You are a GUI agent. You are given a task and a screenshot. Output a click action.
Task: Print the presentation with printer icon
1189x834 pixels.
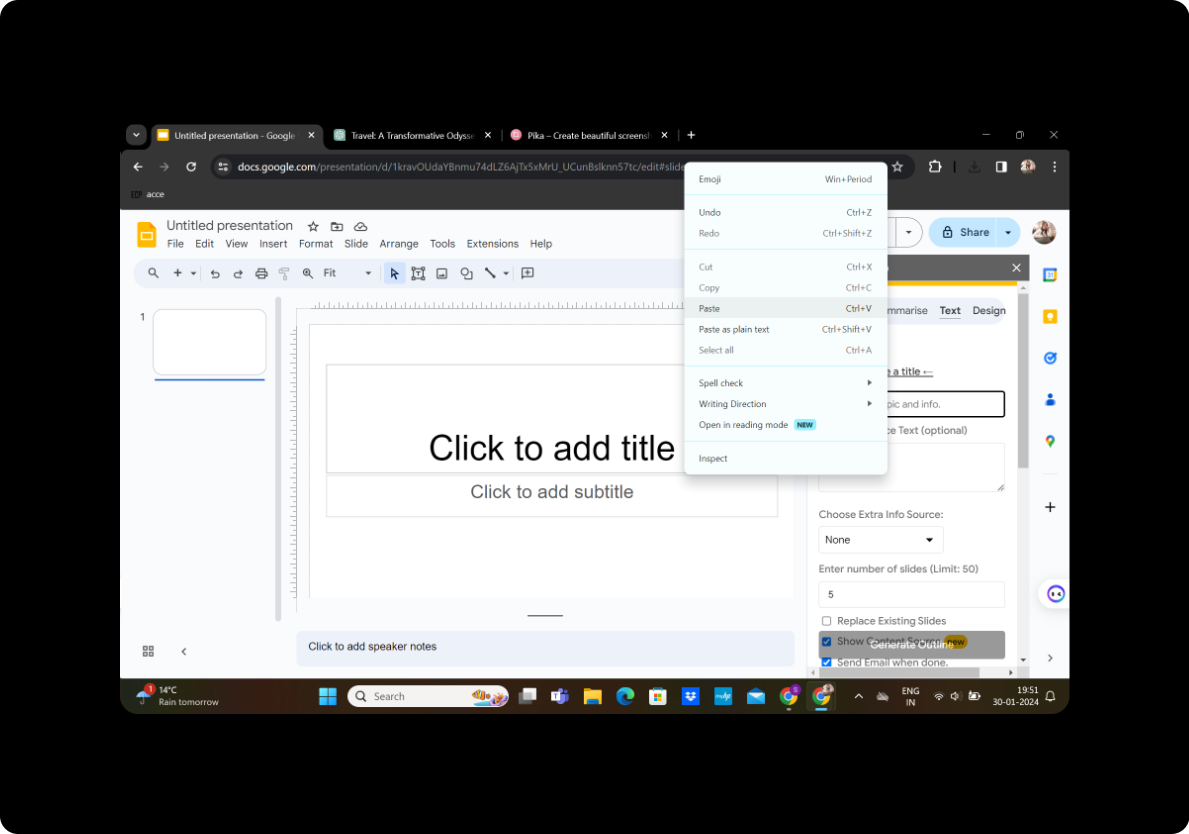point(262,274)
